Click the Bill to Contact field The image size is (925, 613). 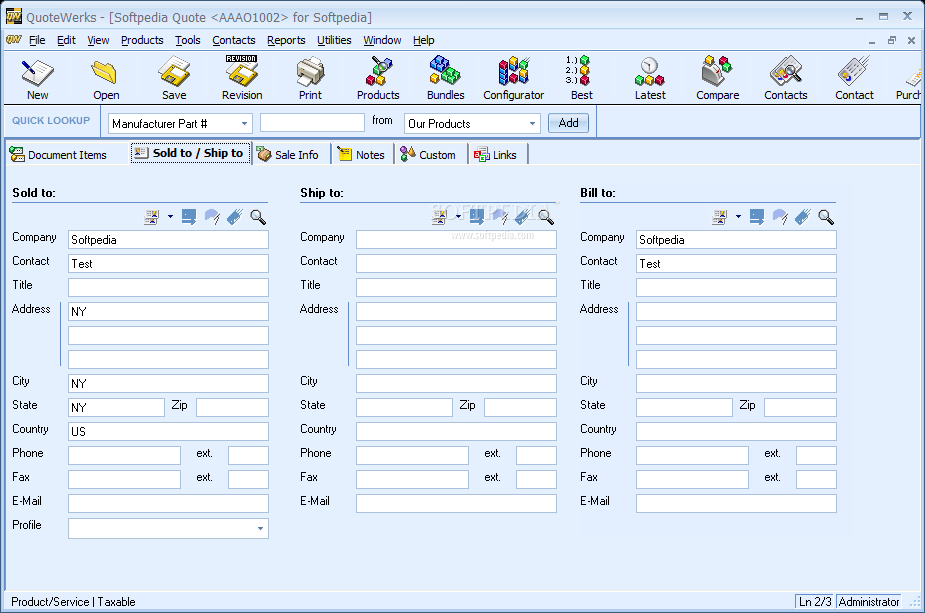coord(736,264)
